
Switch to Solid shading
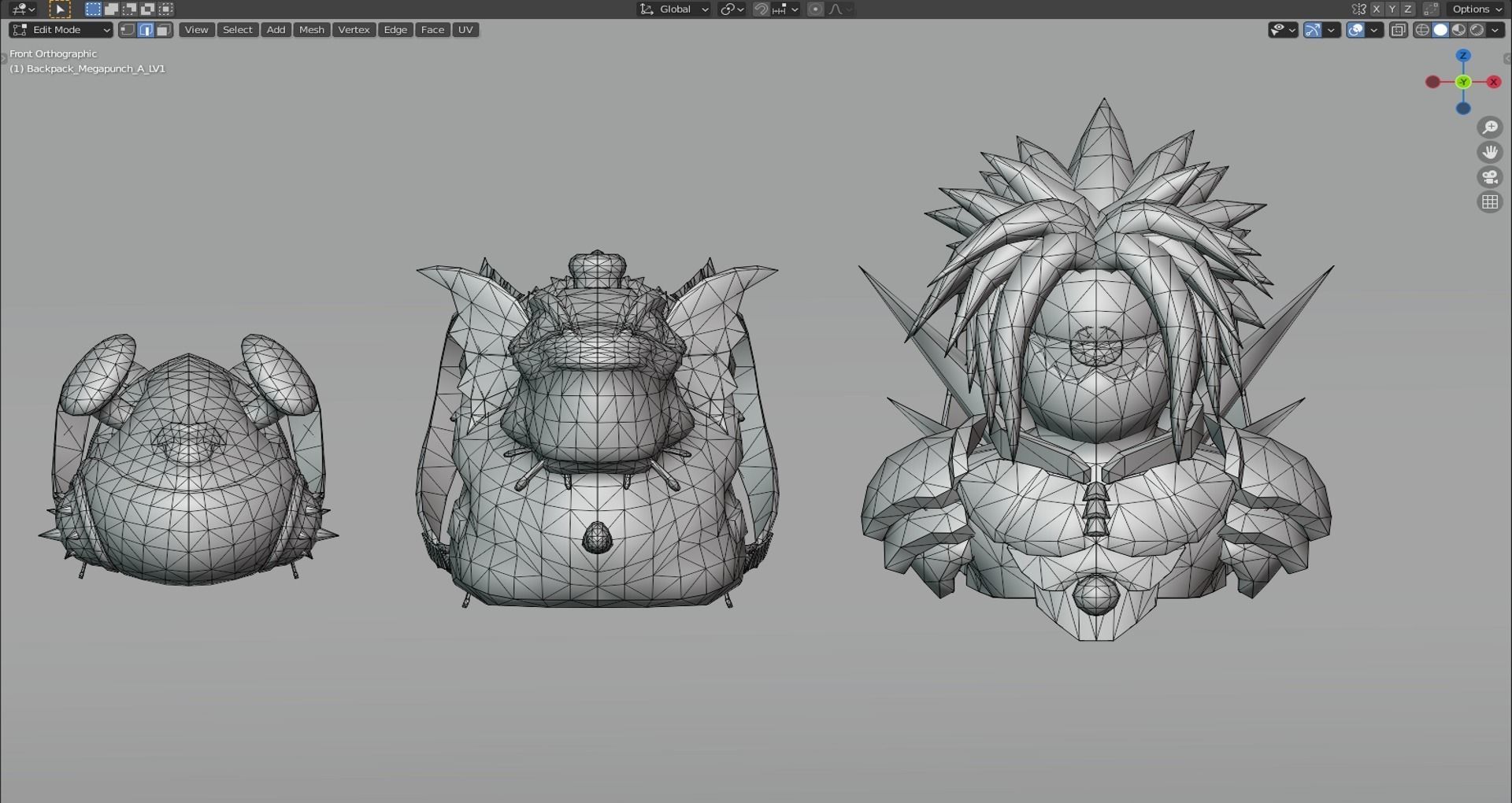[x=1440, y=30]
